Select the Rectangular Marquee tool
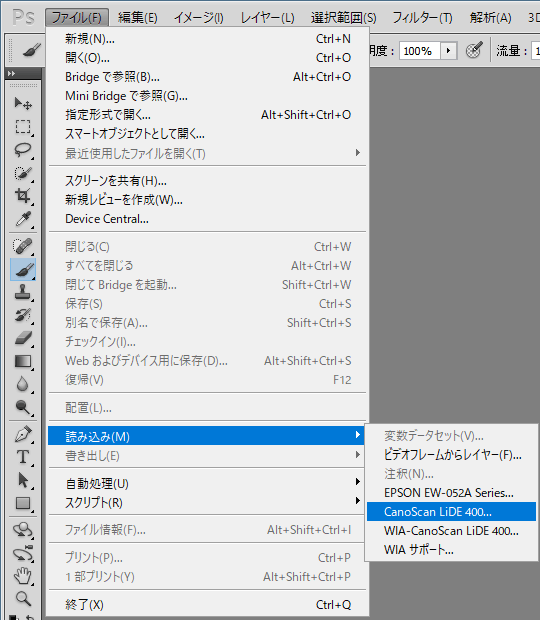540x620 pixels. click(23, 127)
